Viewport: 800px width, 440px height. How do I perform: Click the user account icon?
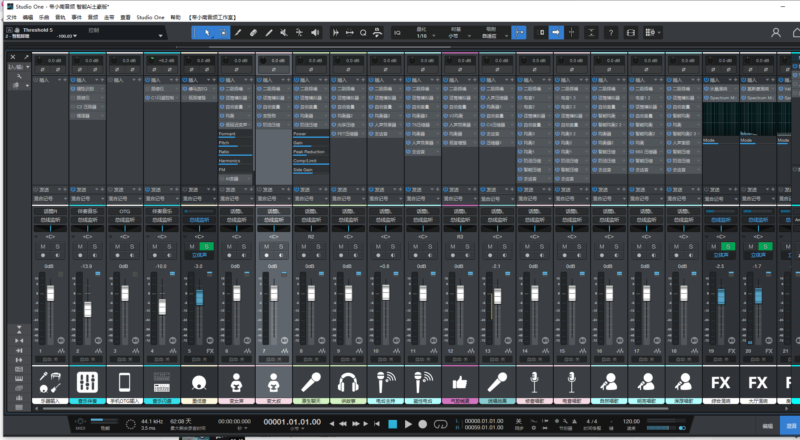click(776, 33)
